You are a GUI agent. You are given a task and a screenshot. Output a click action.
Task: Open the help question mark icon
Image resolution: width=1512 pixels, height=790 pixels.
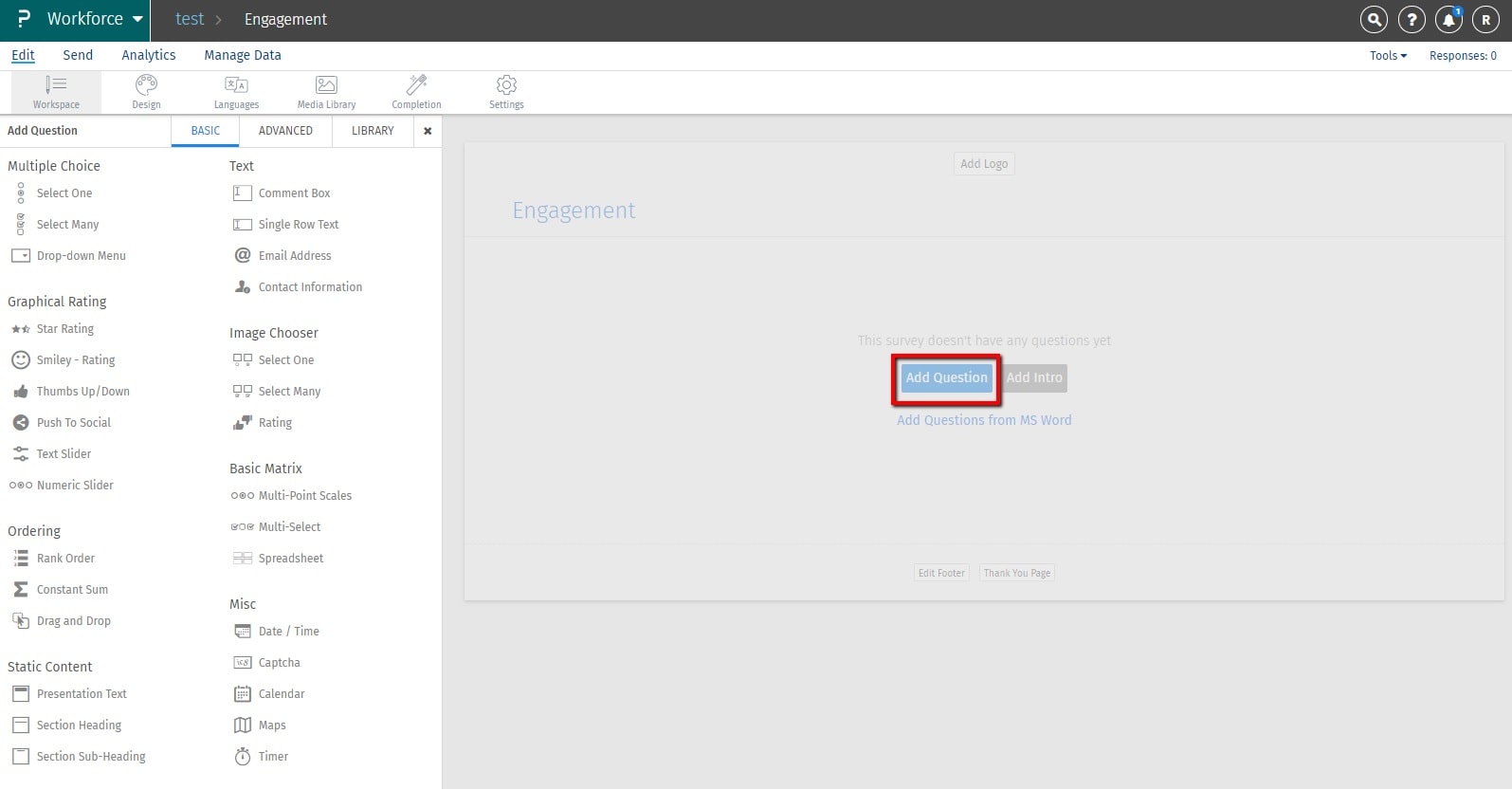click(x=1412, y=19)
